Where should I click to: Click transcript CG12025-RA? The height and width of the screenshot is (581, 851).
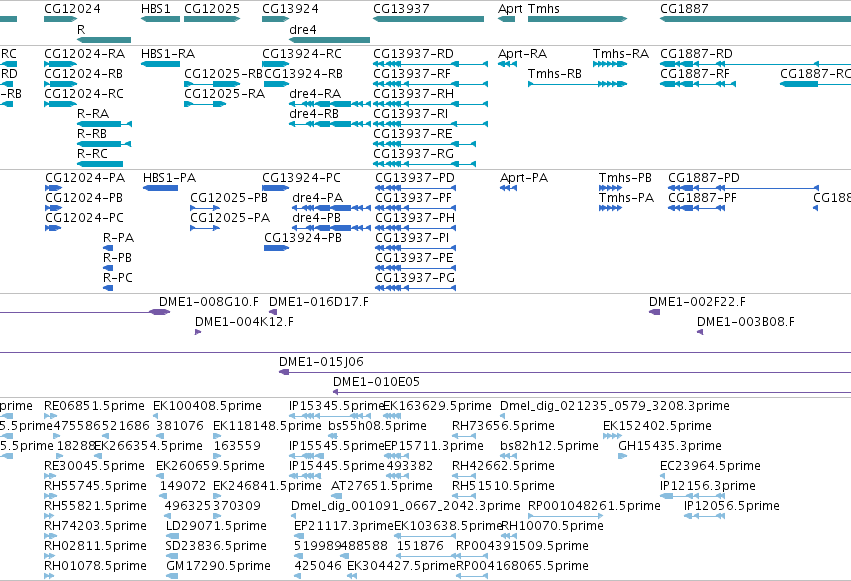(225, 94)
